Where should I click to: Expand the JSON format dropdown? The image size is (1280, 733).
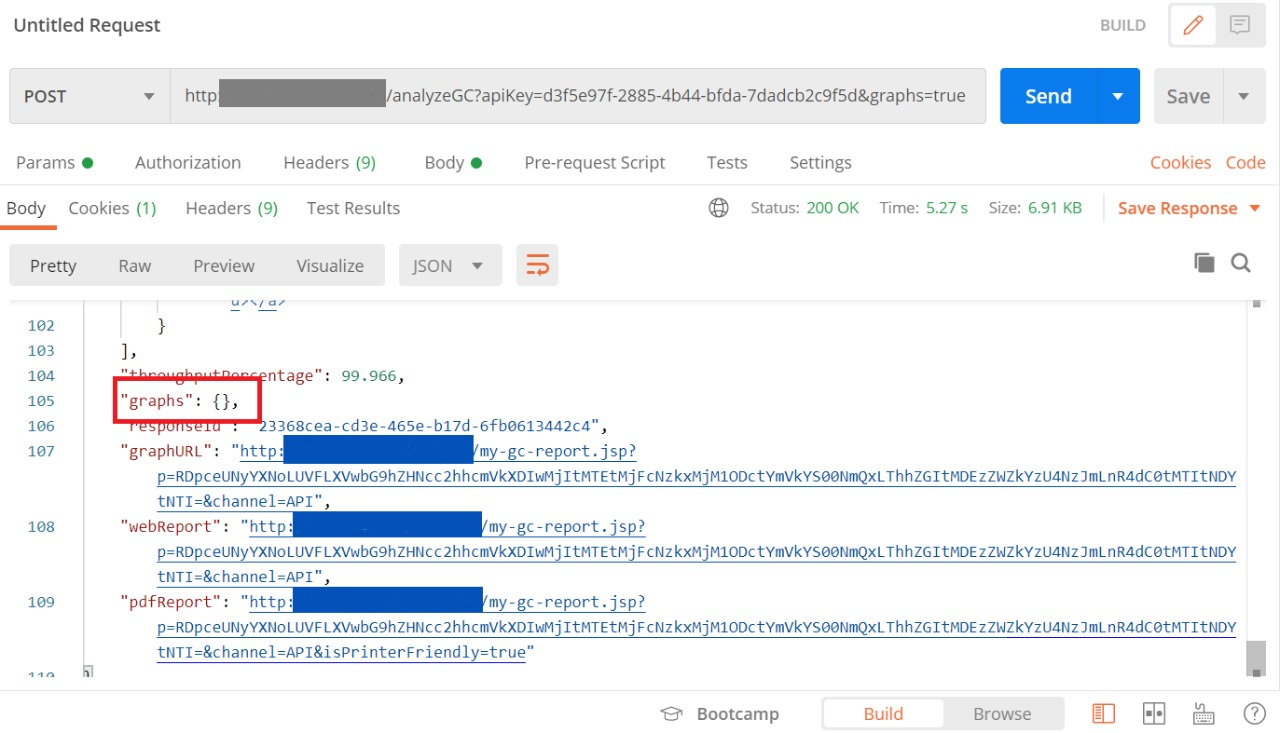(448, 266)
